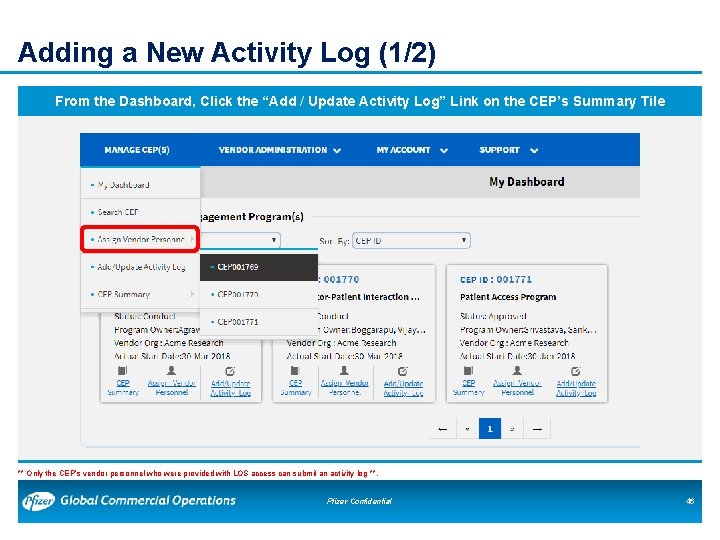Pick CEP001771 in the submenu

click(259, 322)
